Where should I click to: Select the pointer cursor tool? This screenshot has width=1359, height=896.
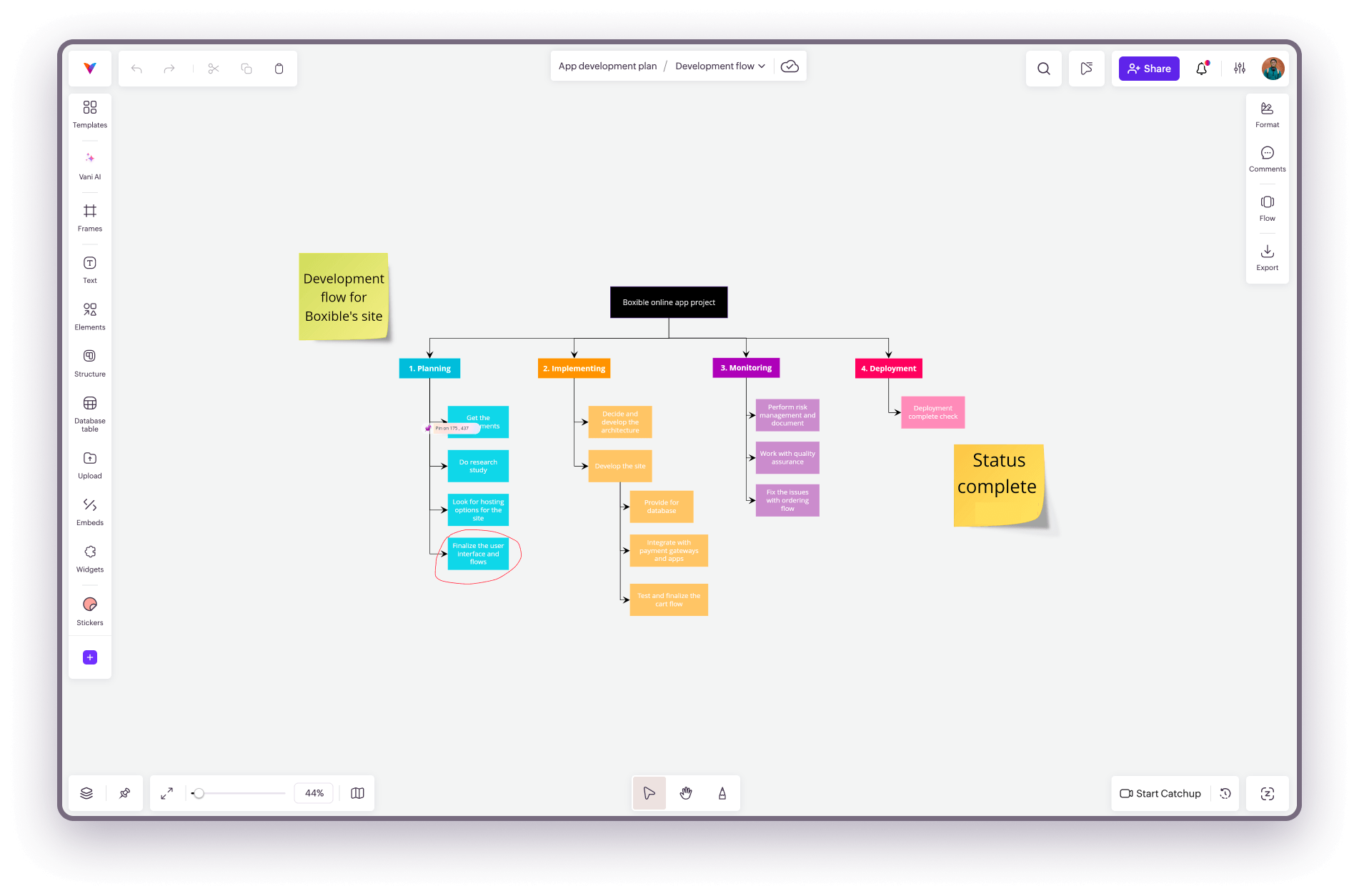click(x=649, y=793)
